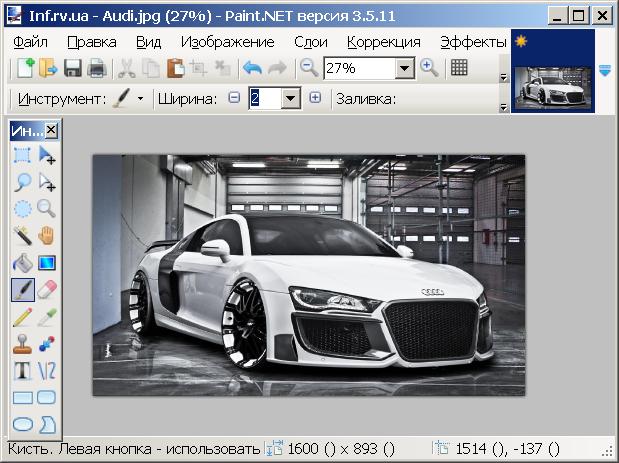619x463 pixels.
Task: Close the tools panel window
Action: (51, 131)
